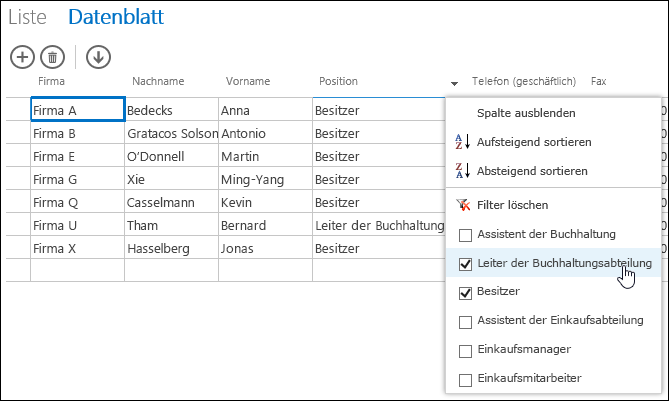The height and width of the screenshot is (401, 669).
Task: Select the Firma B cell
Action: [78, 132]
